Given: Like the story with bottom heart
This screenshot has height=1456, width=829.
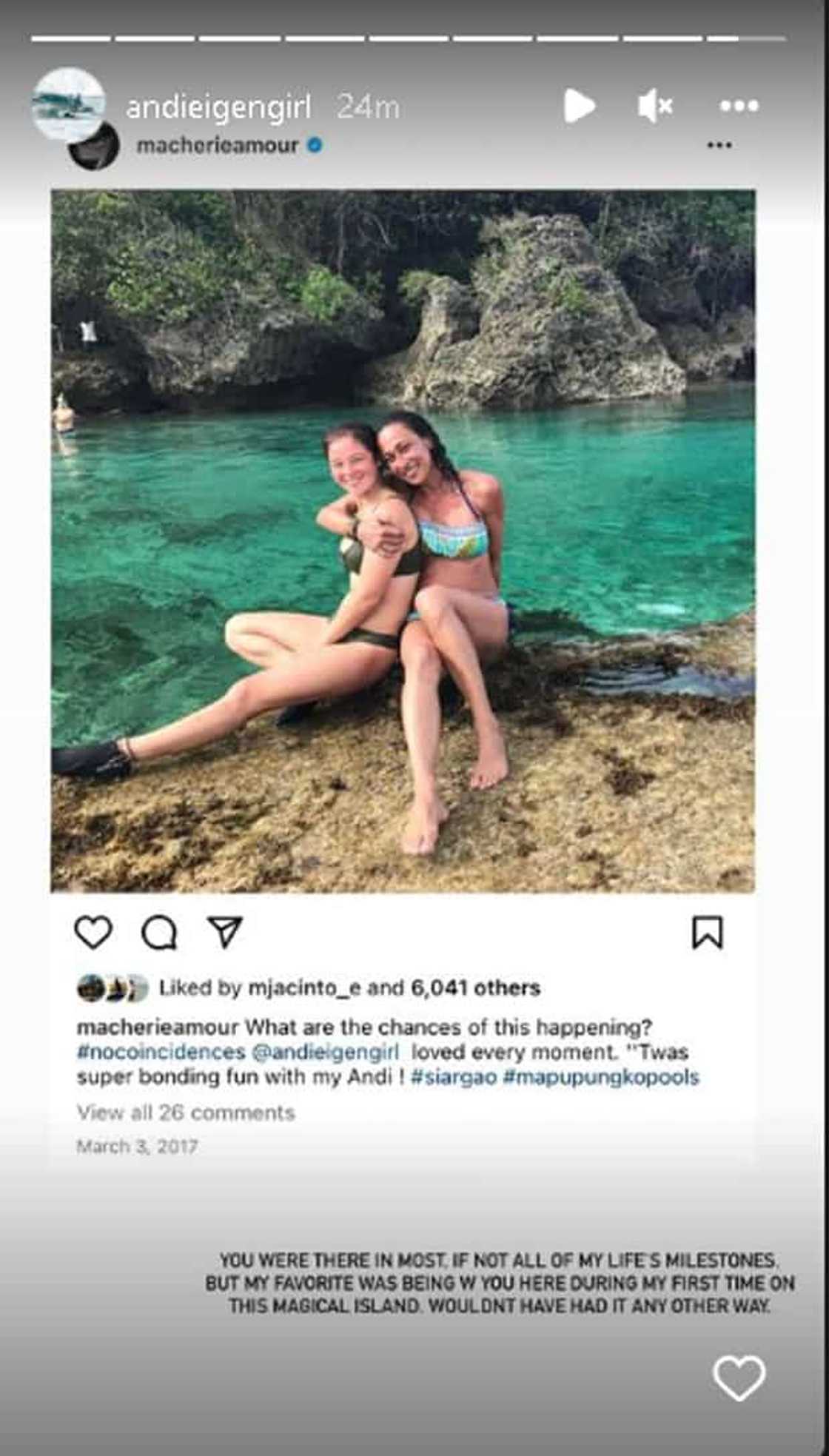Looking at the screenshot, I should point(739,1378).
